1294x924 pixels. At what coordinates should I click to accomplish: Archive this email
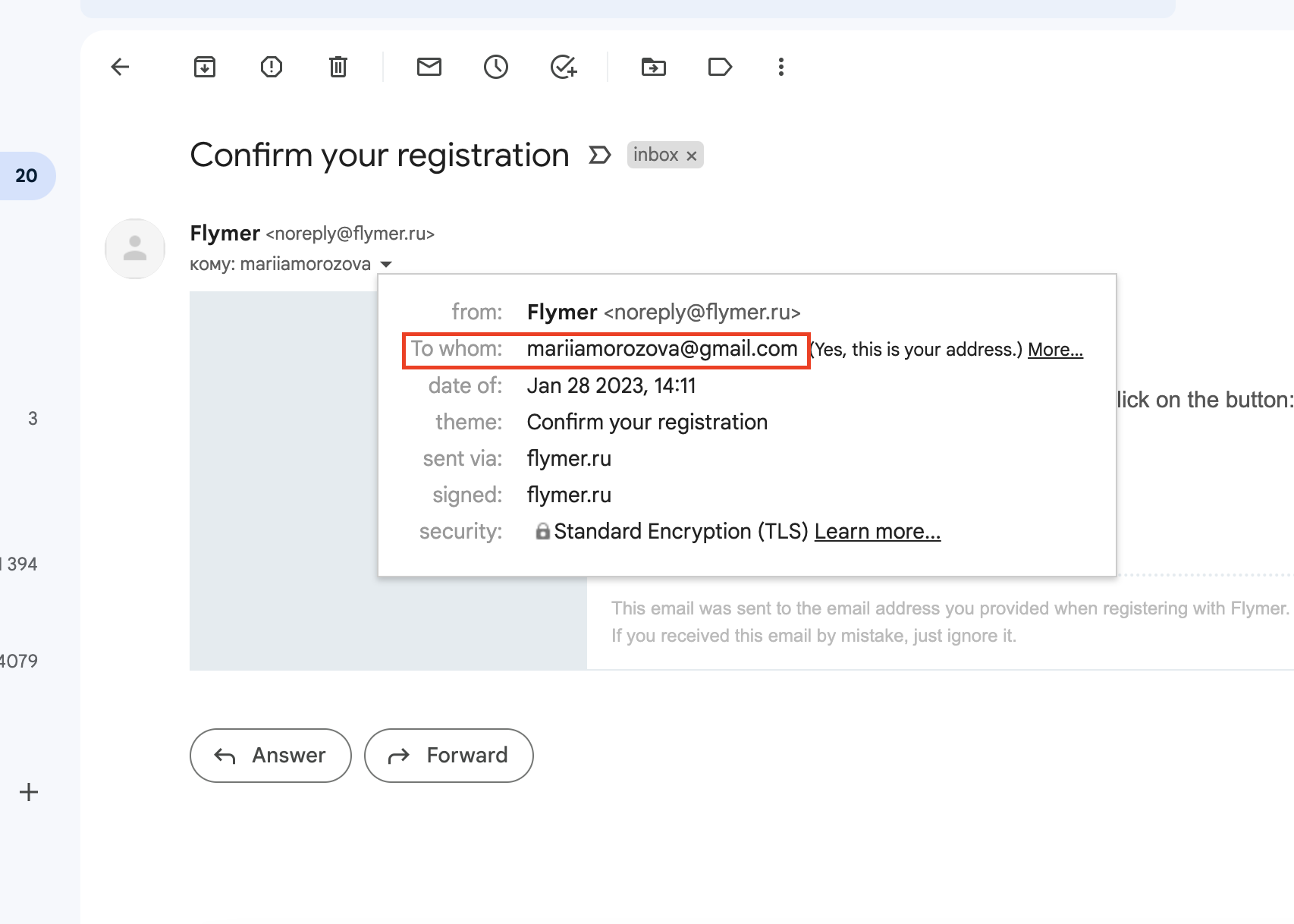pyautogui.click(x=205, y=67)
